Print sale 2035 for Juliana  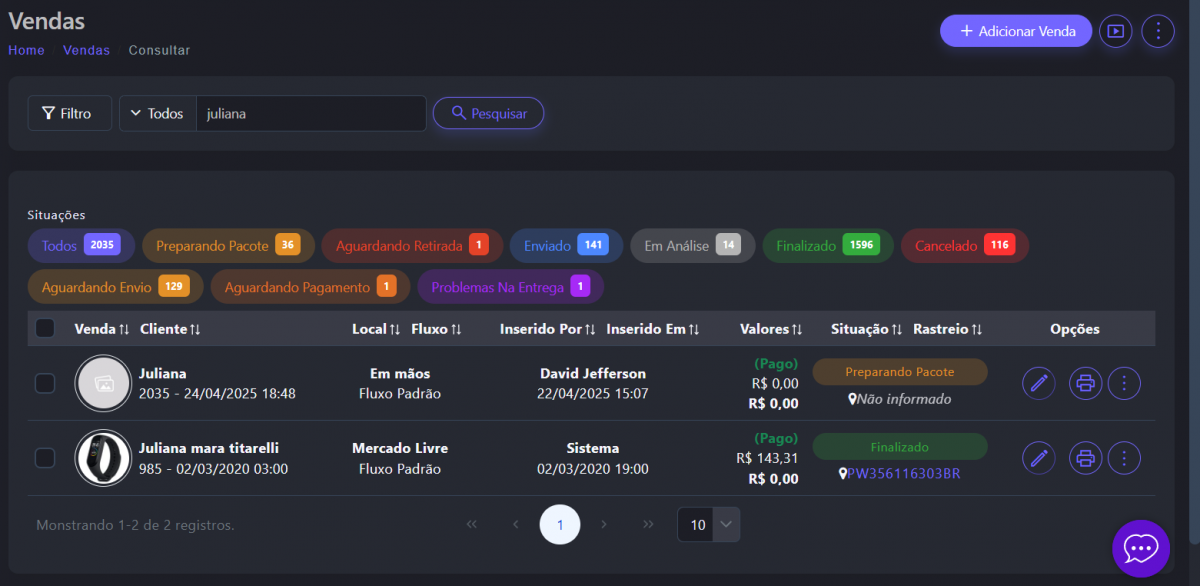click(x=1085, y=383)
